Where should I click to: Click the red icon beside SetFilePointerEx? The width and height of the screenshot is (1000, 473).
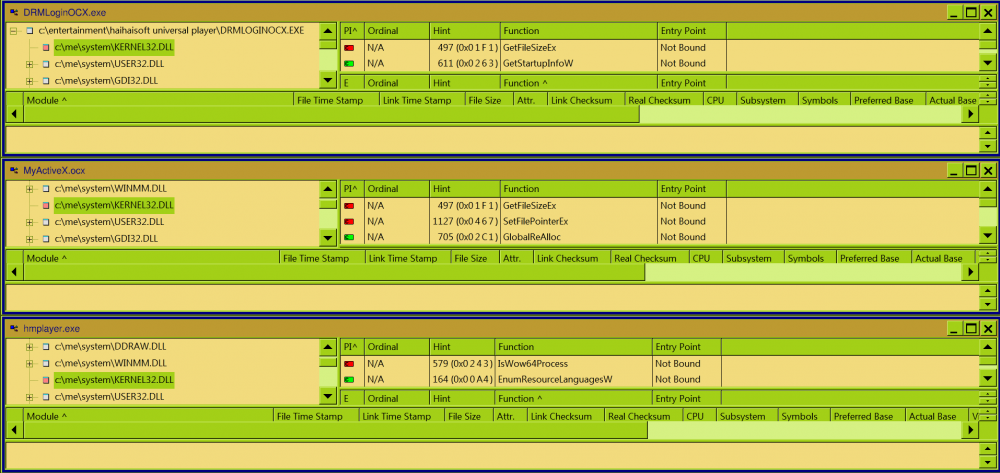pyautogui.click(x=349, y=222)
